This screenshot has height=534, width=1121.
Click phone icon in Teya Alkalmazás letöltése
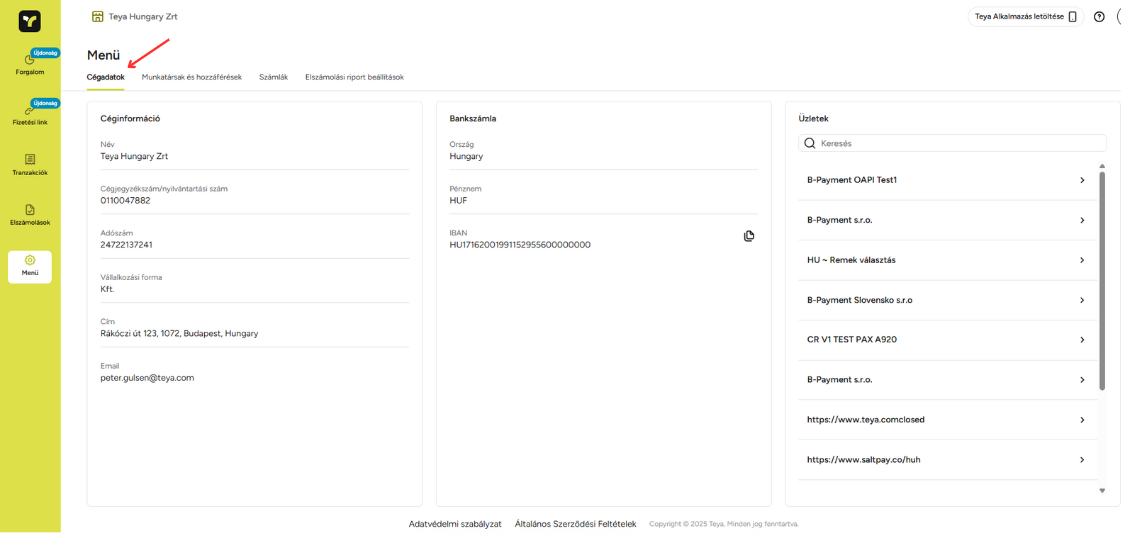click(1072, 16)
